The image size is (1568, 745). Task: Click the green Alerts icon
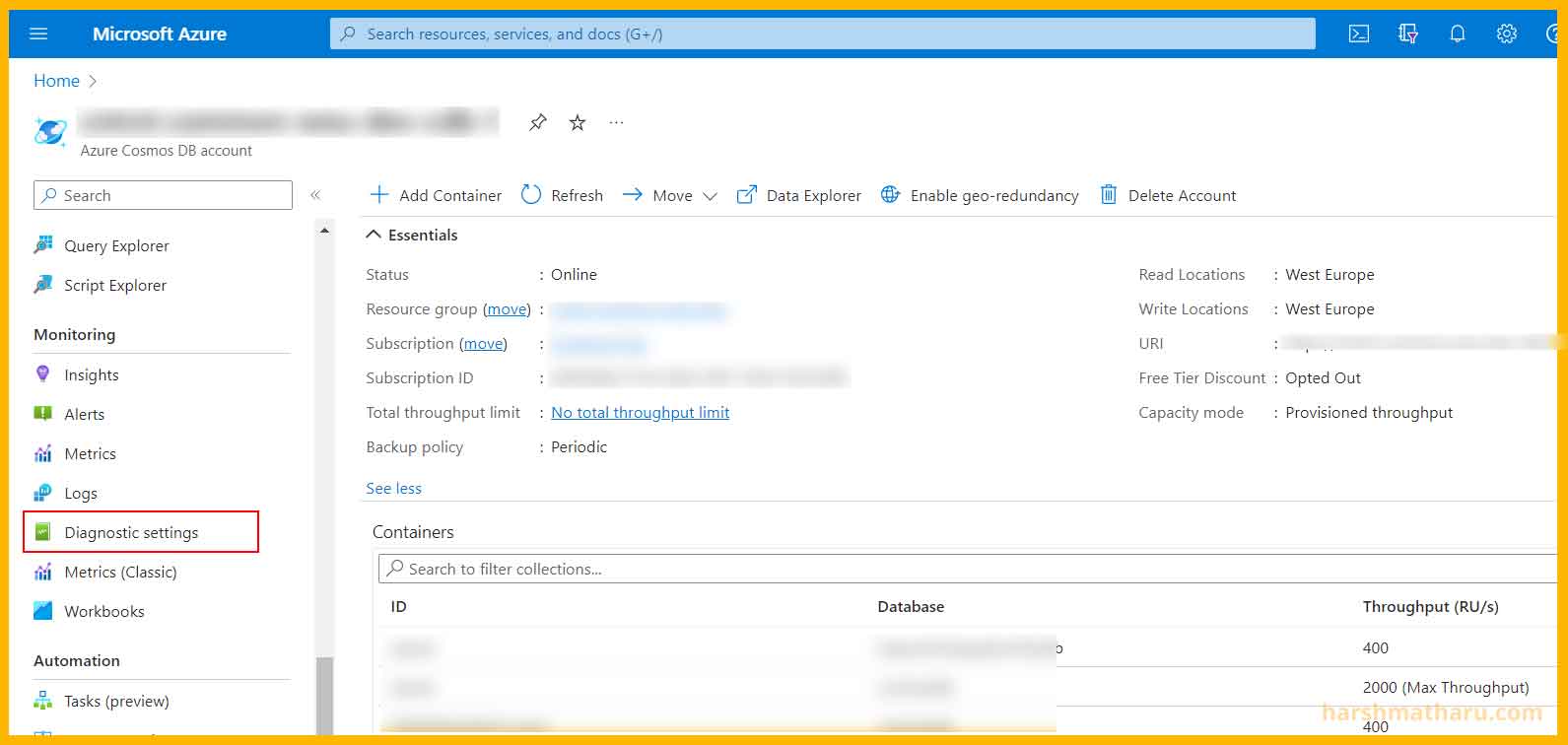click(42, 414)
